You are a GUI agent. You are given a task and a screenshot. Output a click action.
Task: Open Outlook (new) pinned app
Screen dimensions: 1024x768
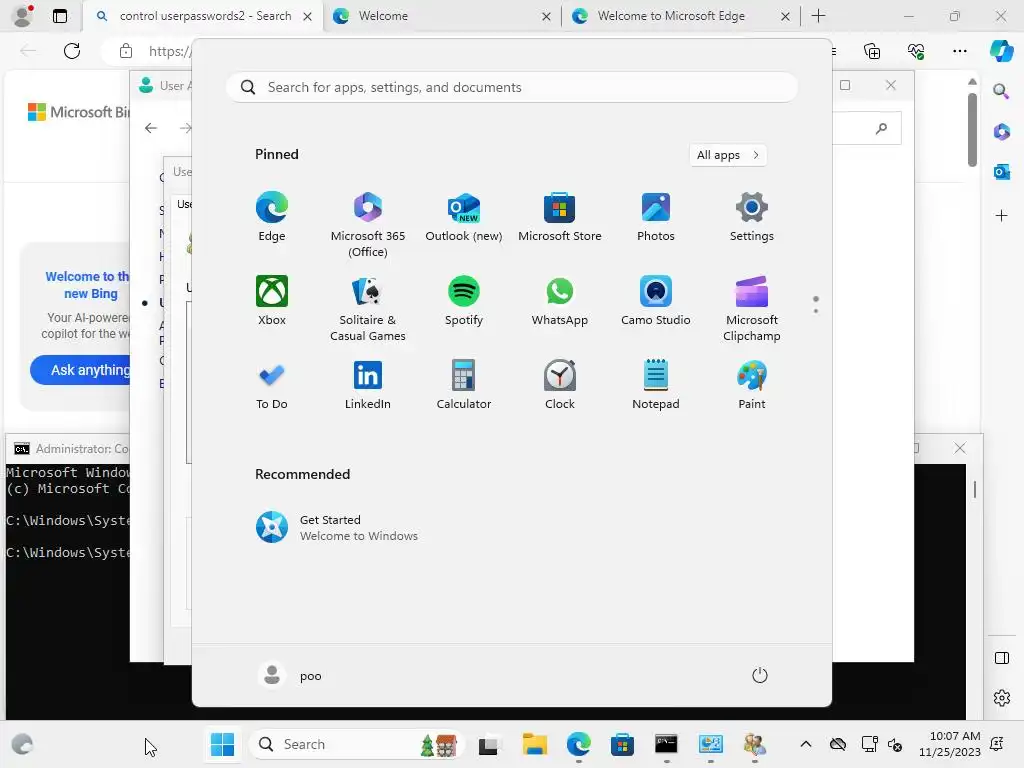coord(464,217)
